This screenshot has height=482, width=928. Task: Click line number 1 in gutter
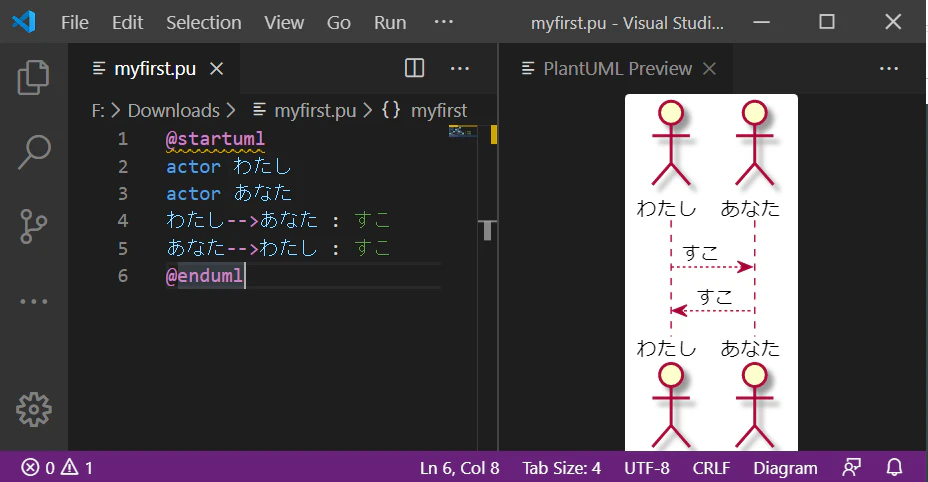(123, 139)
